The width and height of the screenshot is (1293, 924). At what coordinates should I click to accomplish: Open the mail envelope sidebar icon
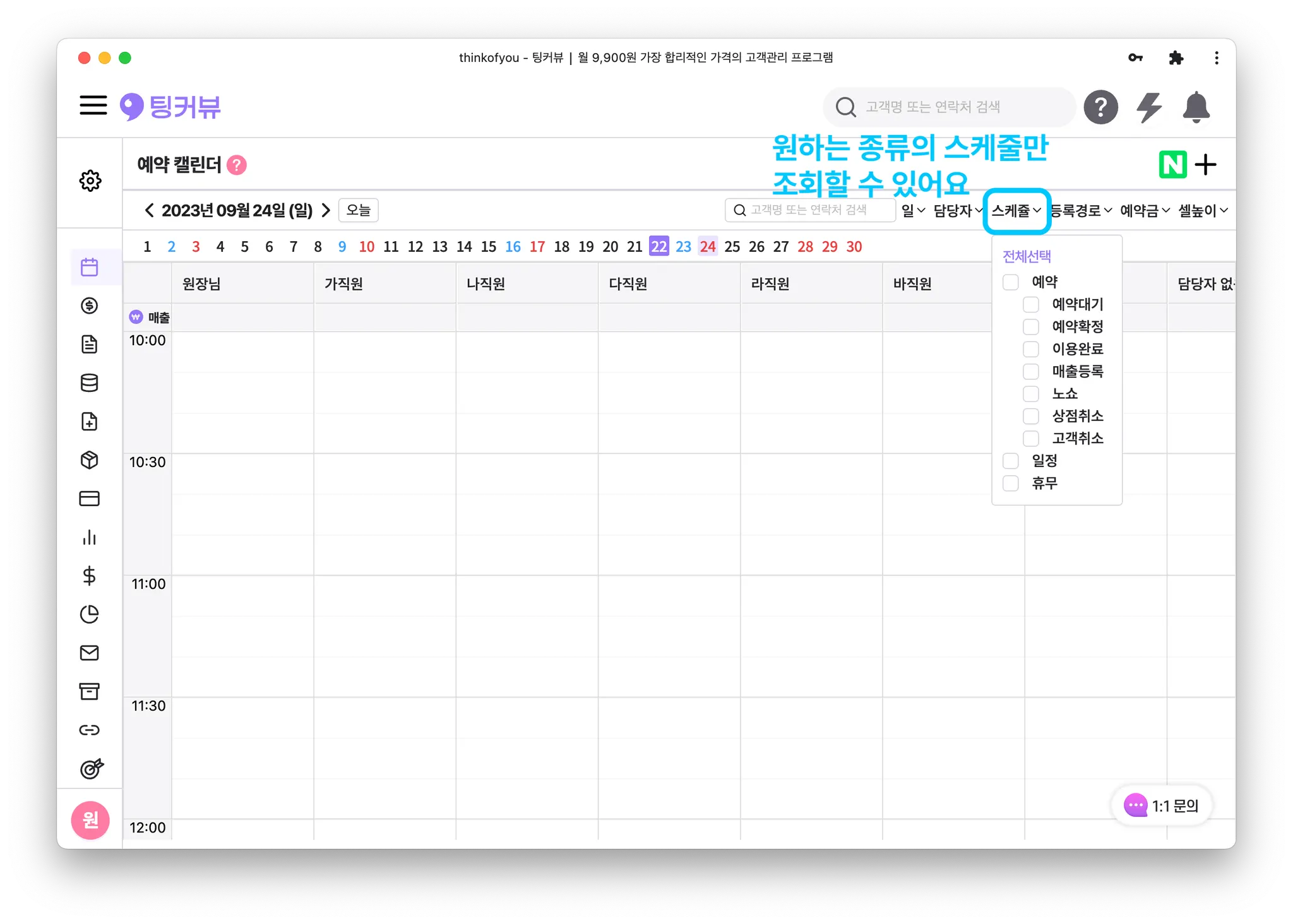(90, 653)
